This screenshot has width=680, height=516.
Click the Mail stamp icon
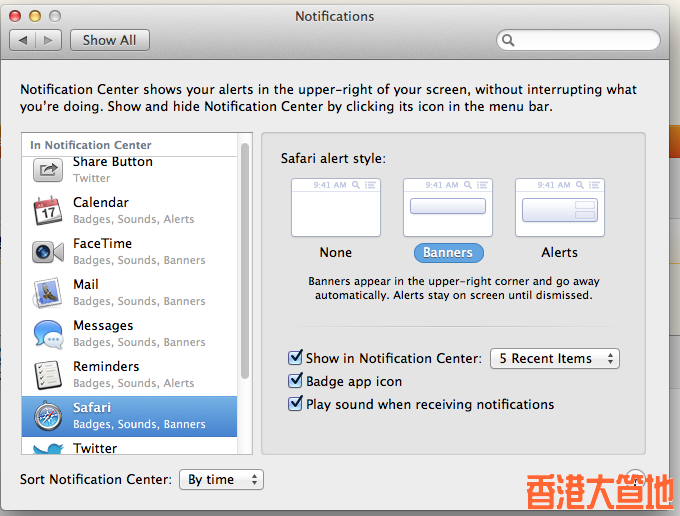point(48,293)
